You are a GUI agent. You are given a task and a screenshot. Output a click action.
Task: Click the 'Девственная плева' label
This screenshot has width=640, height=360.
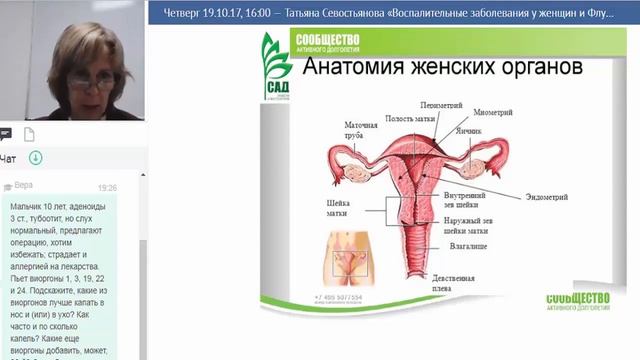(453, 283)
